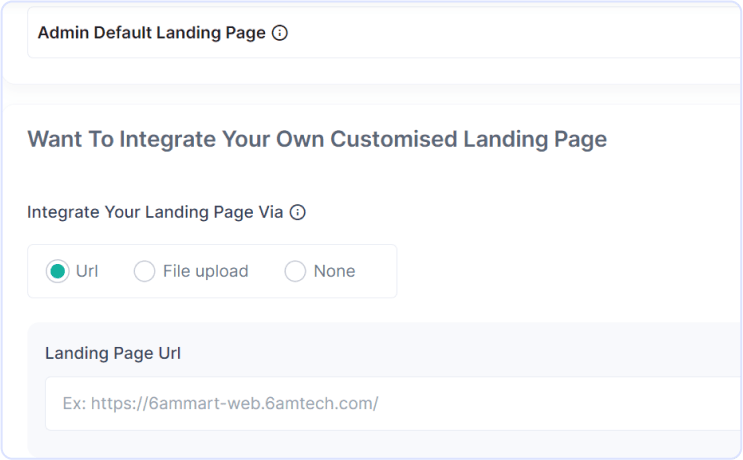Click the grey panel beside the Landing Page Url label
This screenshot has height=460, width=743.
[460, 353]
